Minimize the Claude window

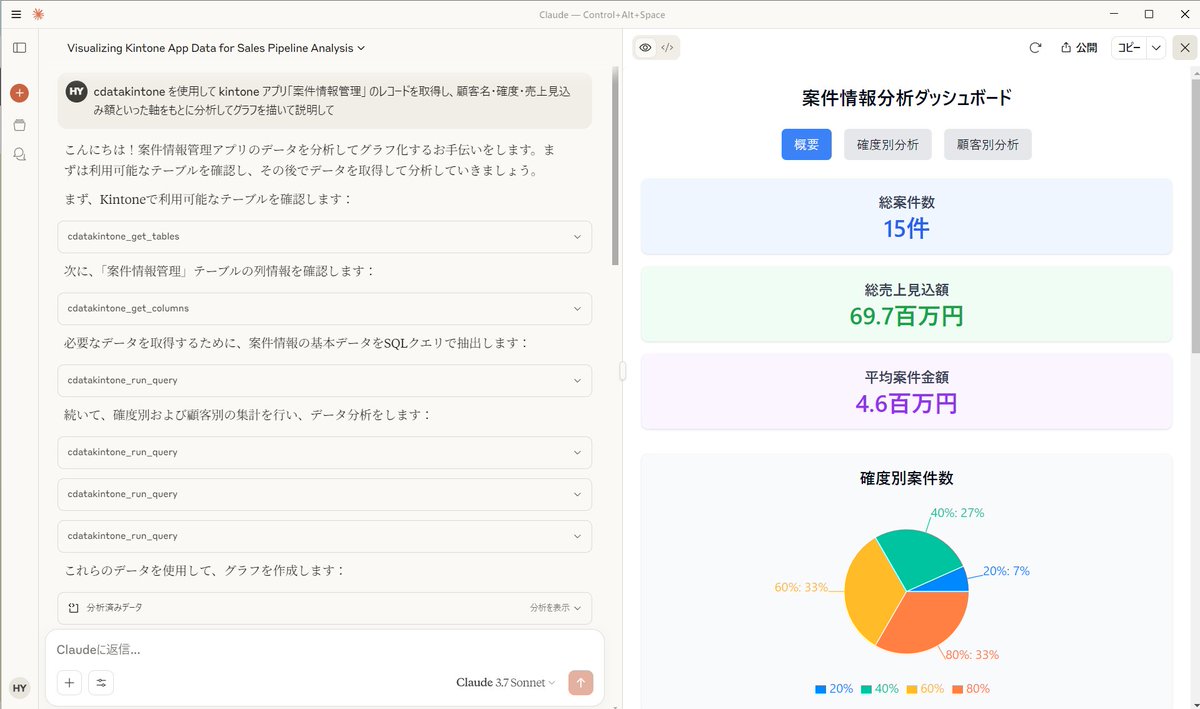1115,14
